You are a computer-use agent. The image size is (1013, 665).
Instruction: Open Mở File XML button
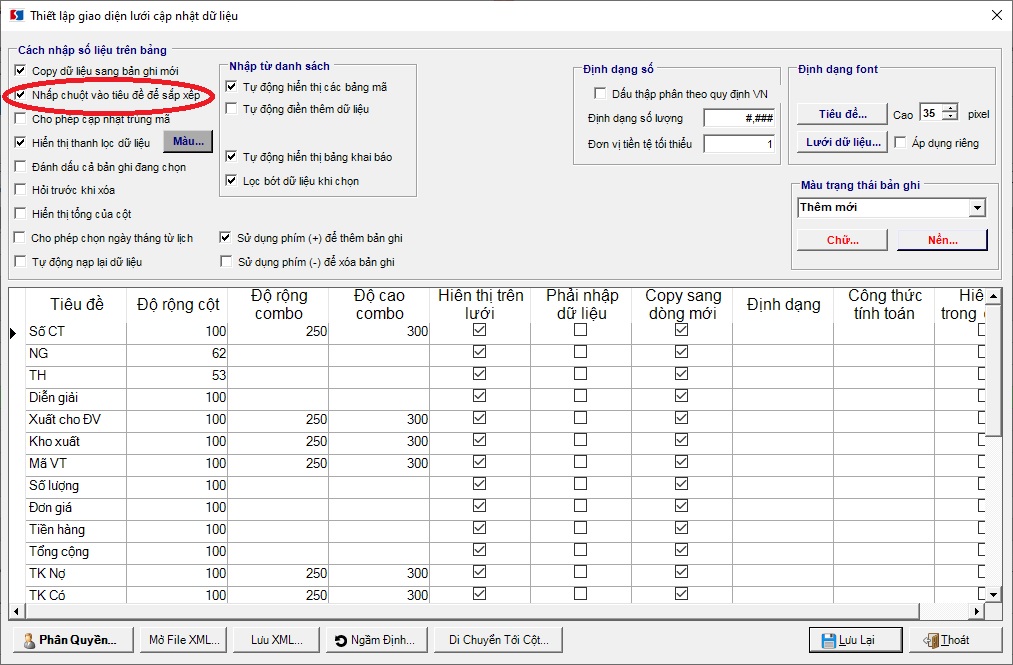[x=183, y=640]
